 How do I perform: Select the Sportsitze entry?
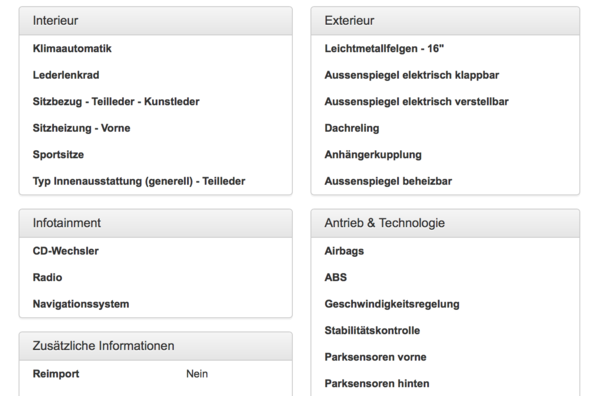58,155
